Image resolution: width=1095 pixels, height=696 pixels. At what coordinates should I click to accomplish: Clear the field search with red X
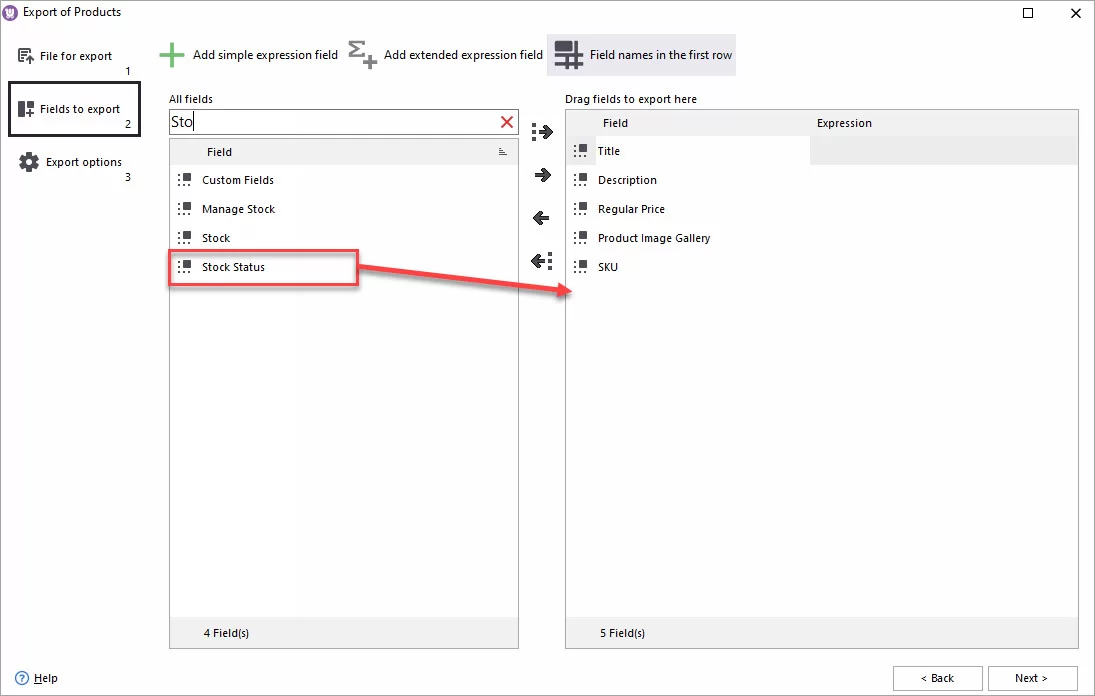[x=507, y=122]
